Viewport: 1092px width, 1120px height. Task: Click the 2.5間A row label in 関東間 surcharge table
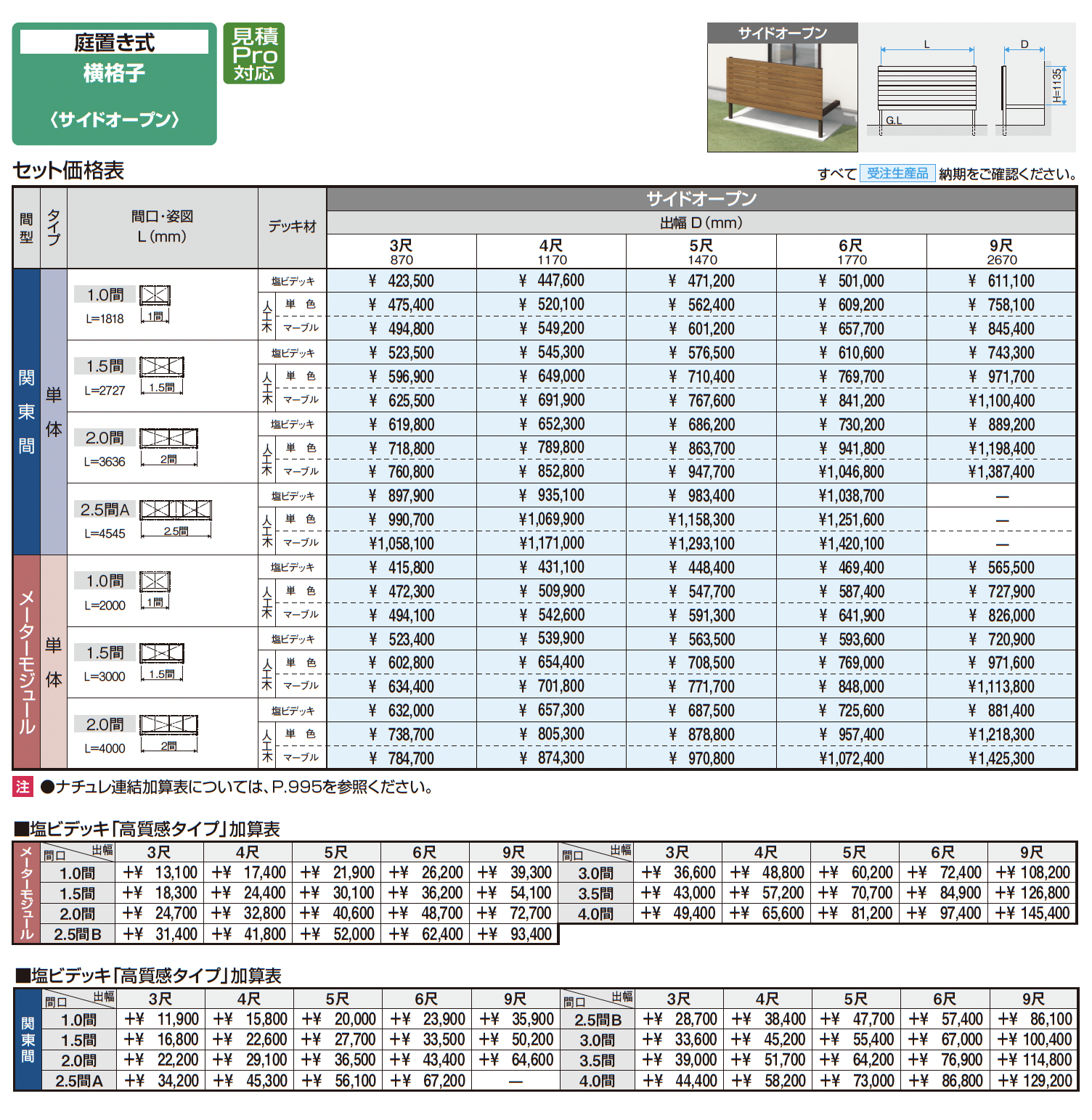pos(79,1081)
